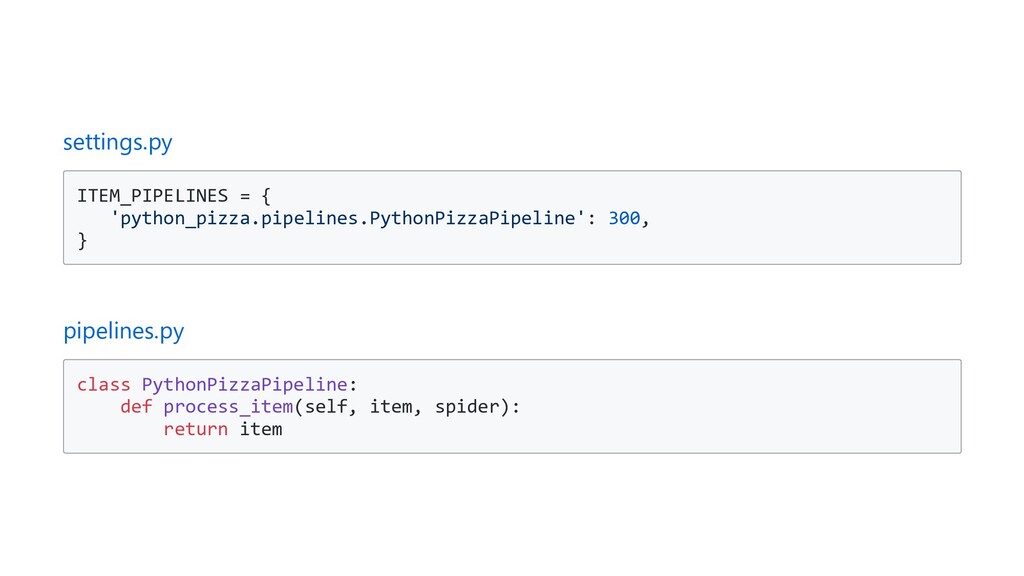Click the self parameter

pos(326,407)
